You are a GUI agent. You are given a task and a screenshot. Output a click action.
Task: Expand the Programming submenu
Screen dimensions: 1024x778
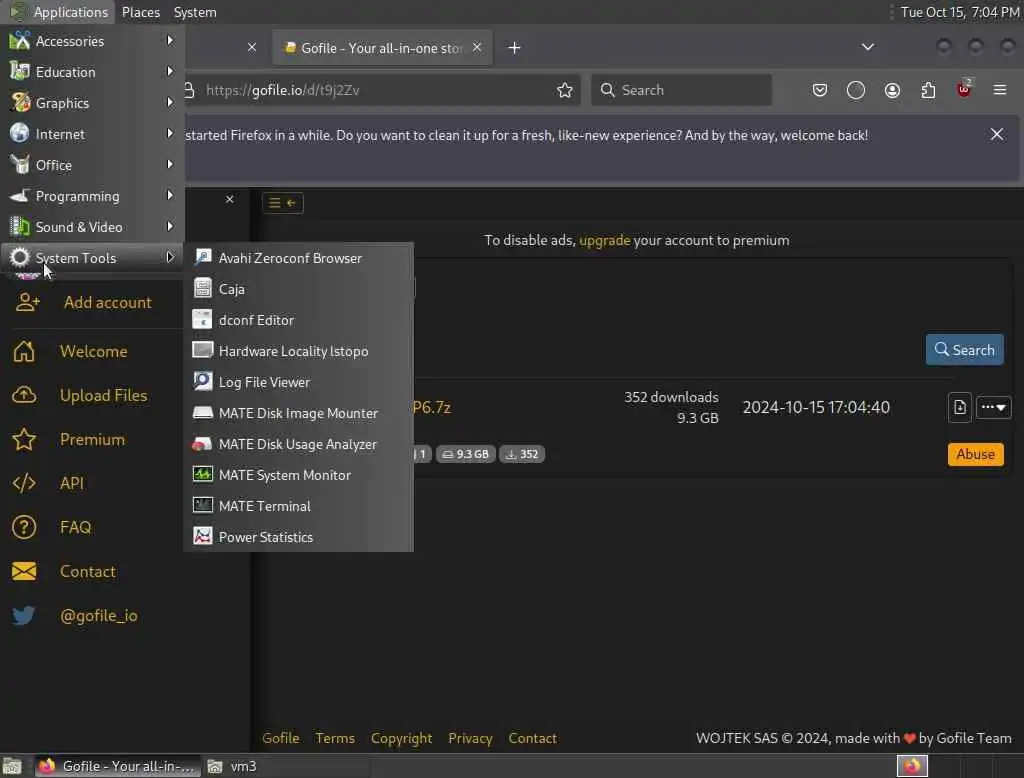(x=92, y=196)
